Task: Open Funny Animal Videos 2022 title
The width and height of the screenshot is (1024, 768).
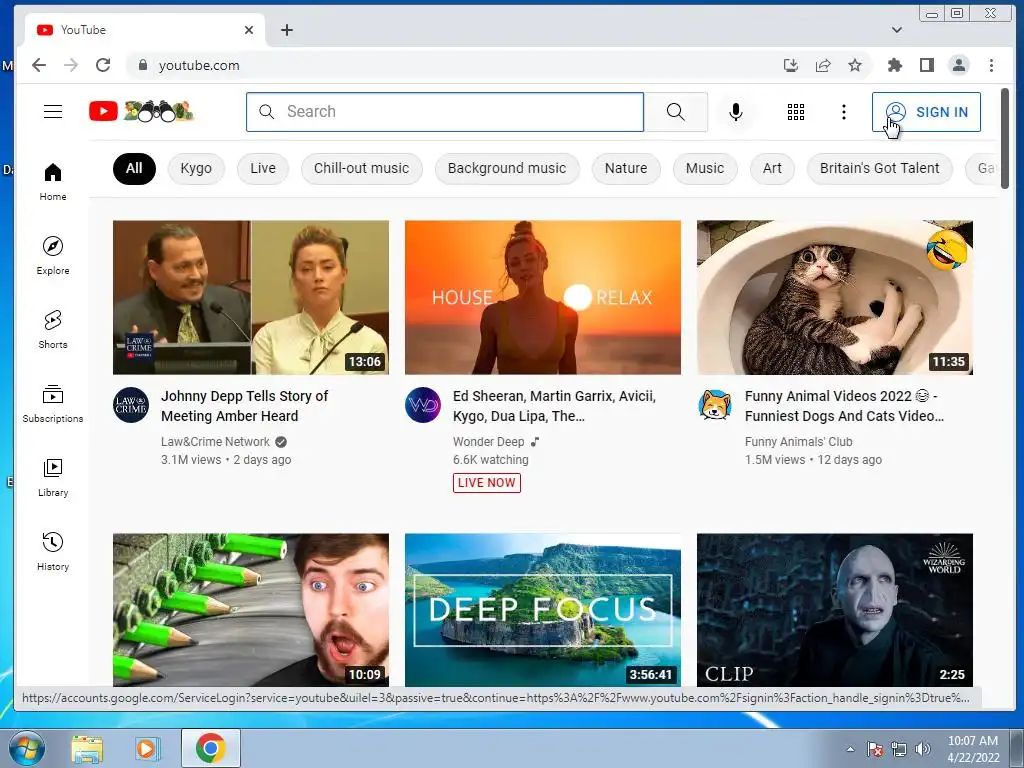Action: click(844, 406)
